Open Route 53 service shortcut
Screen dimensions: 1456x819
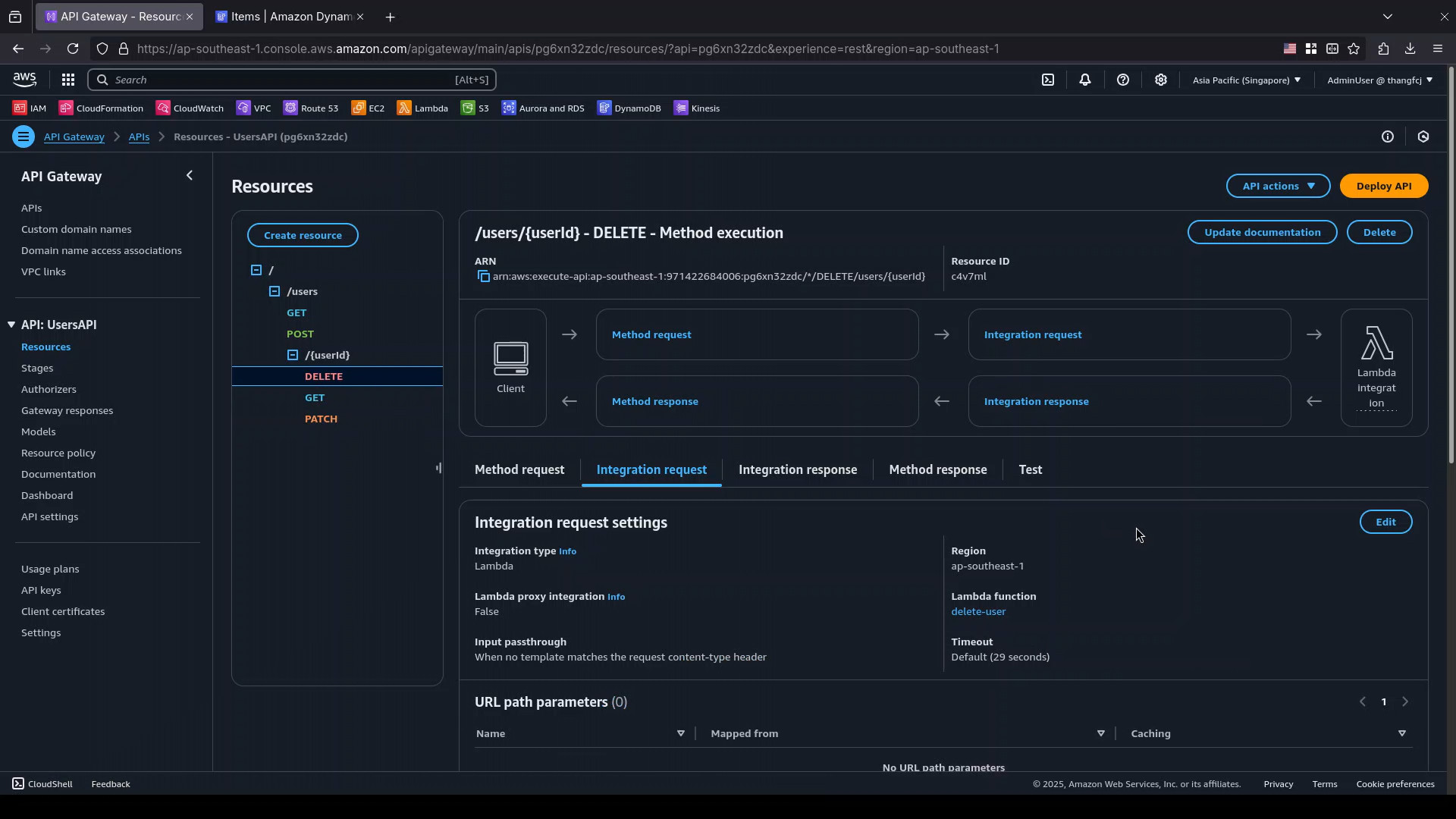[x=311, y=108]
